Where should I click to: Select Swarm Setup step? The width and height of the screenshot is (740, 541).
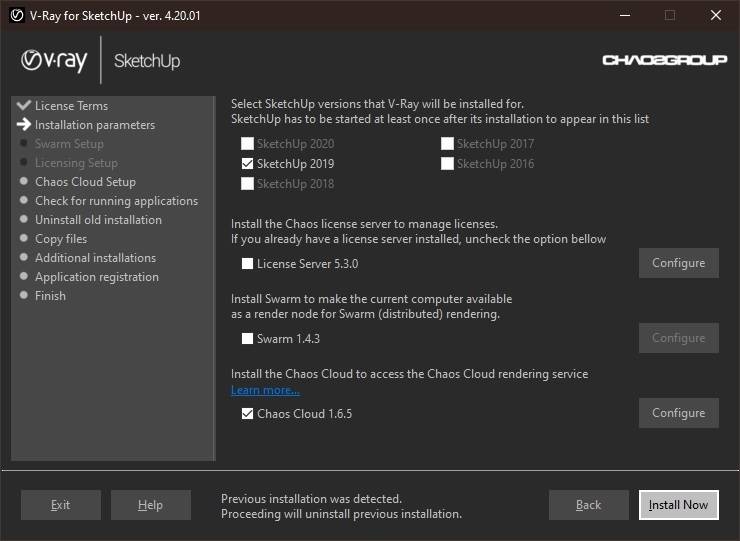[69, 144]
